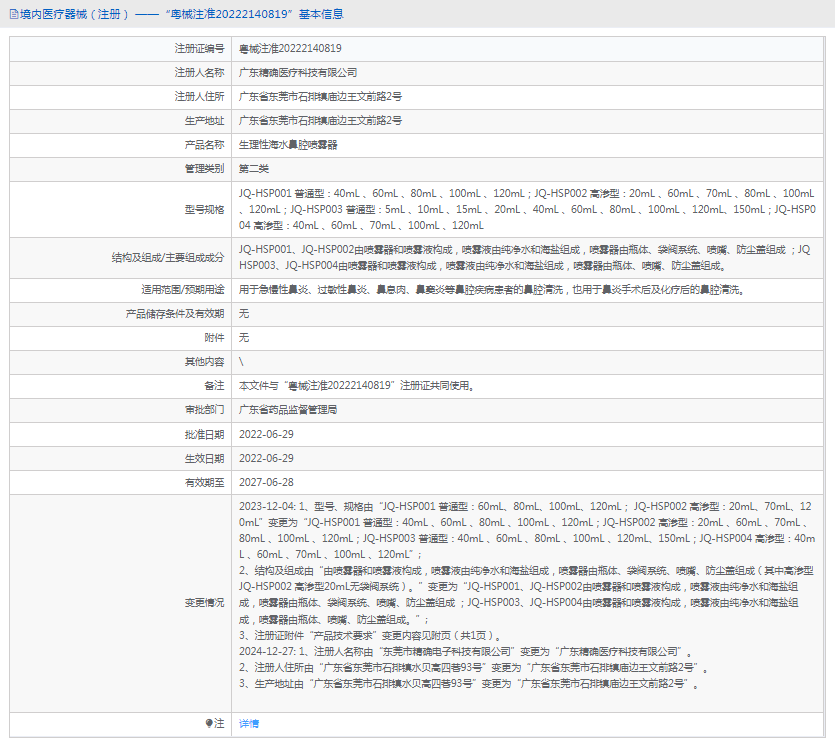The width and height of the screenshot is (835, 746).
Task: Click the 型号规格 label cell
Action: [x=120, y=209]
